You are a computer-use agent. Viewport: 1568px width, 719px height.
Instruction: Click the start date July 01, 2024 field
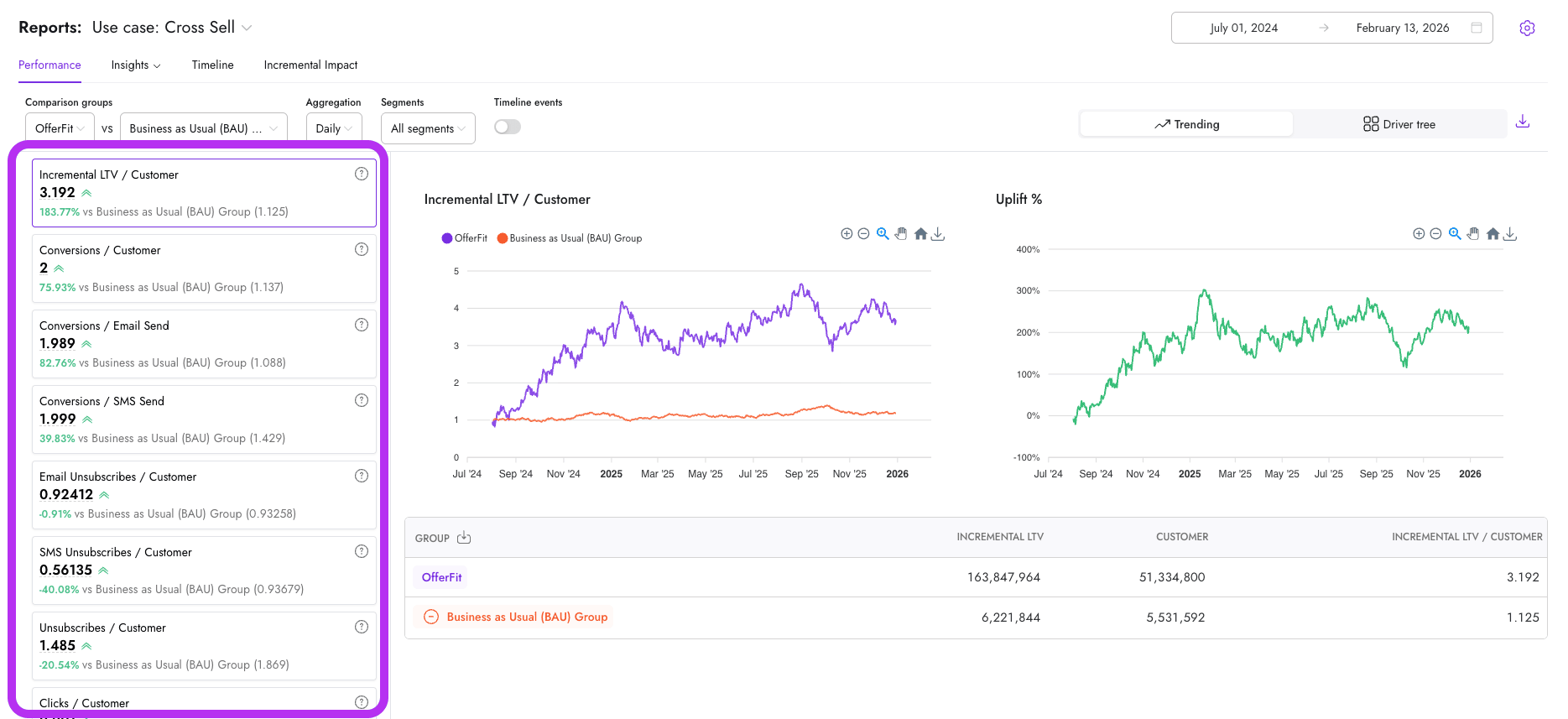coord(1243,28)
